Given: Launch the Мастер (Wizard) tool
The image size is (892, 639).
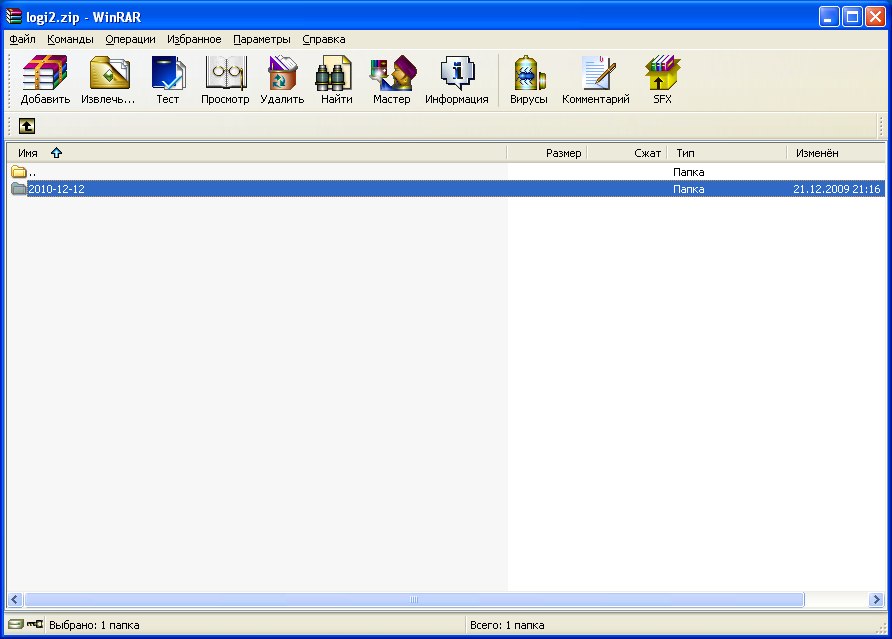Looking at the screenshot, I should tap(391, 80).
